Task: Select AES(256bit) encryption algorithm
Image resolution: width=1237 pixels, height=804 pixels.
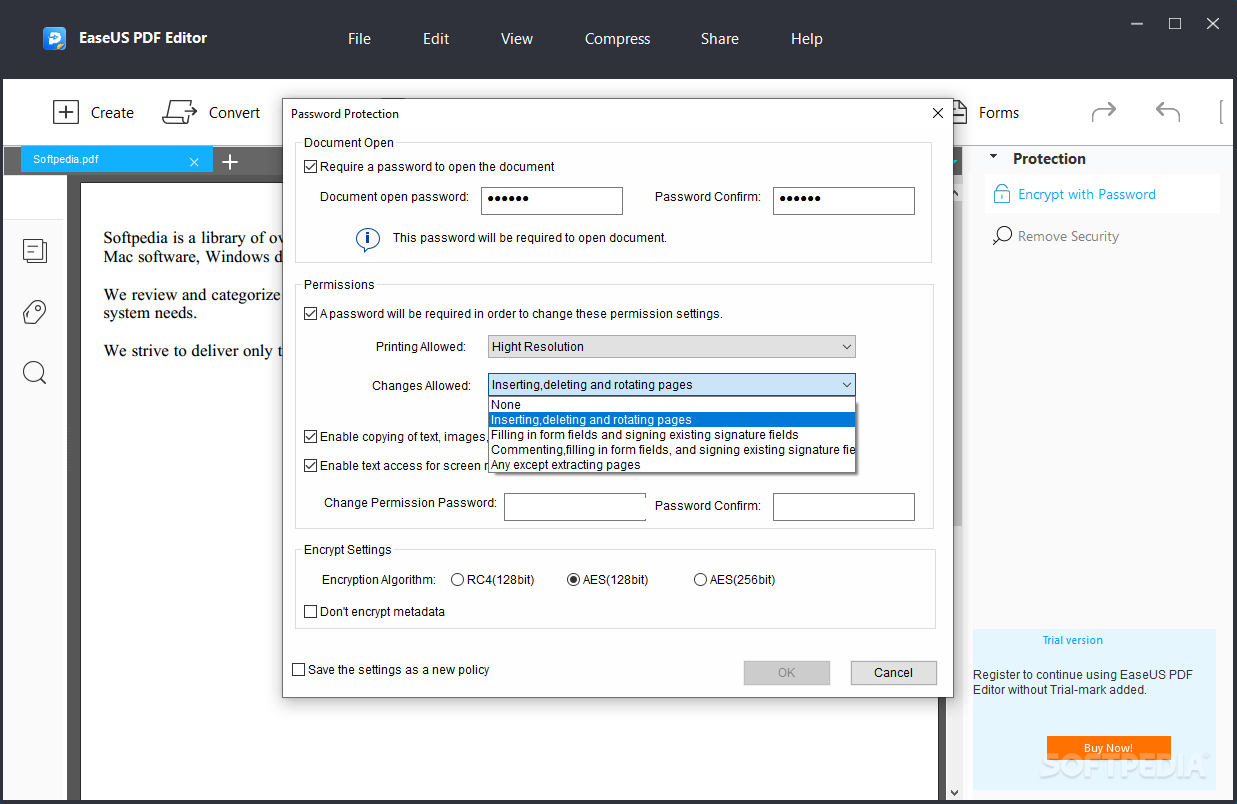Action: [x=700, y=580]
